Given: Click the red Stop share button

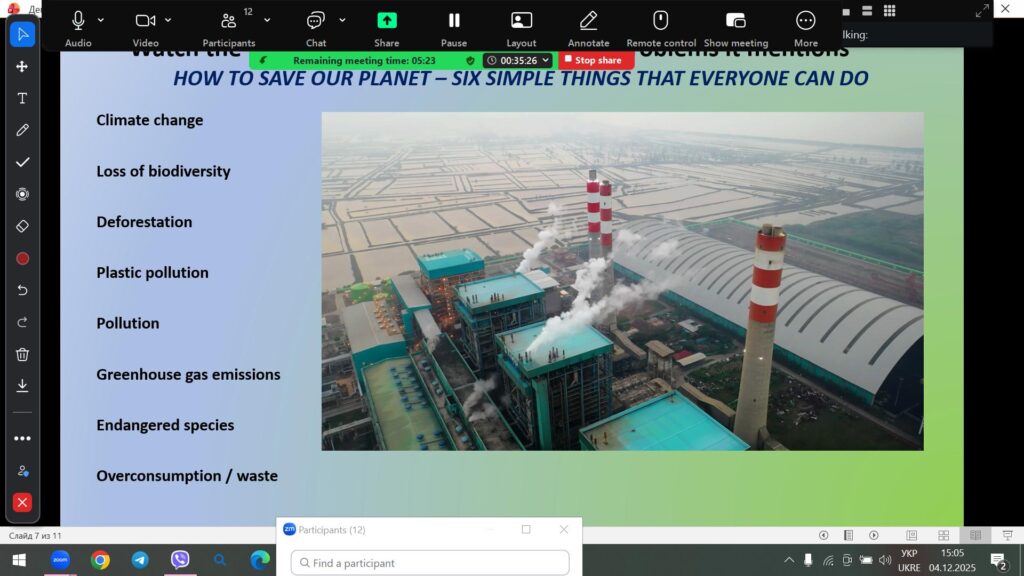Looking at the screenshot, I should click(597, 60).
